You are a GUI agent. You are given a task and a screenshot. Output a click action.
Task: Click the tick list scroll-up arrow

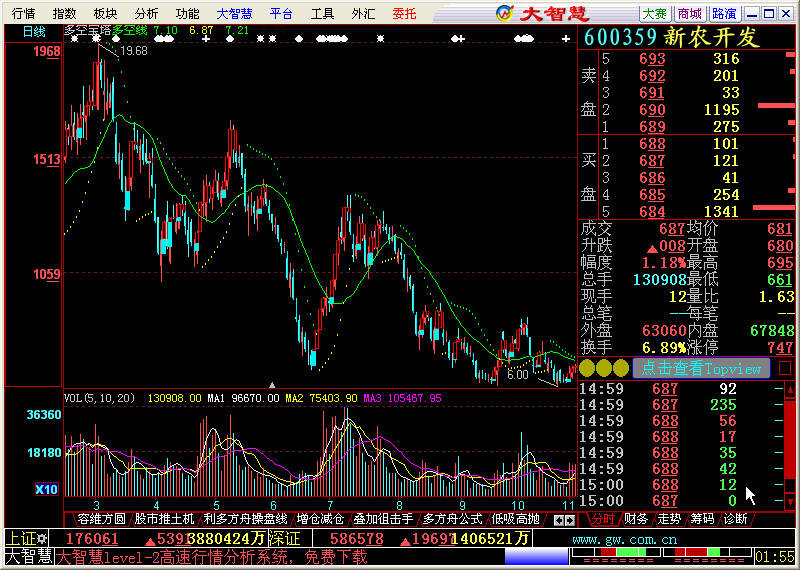[790, 390]
